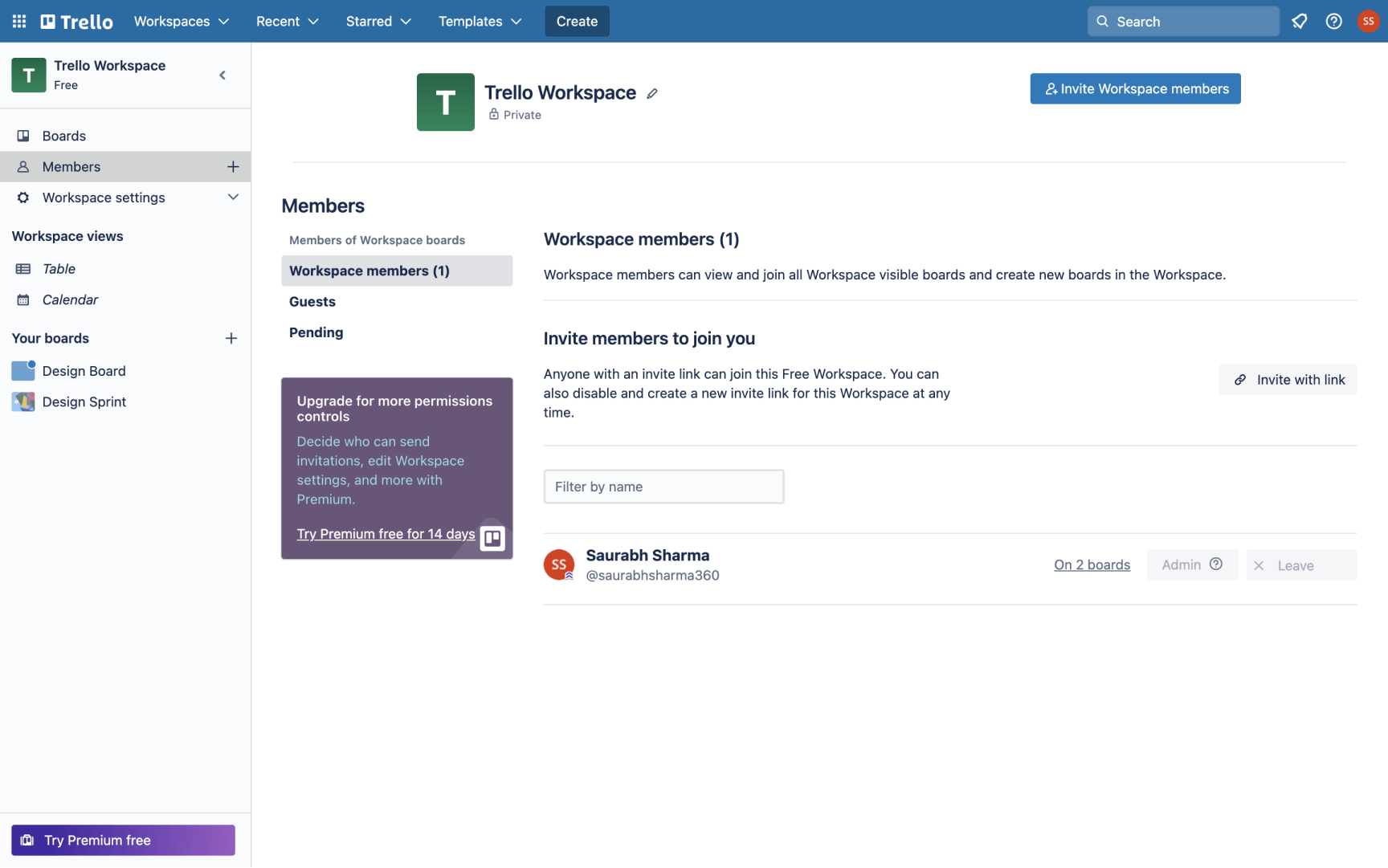The height and width of the screenshot is (868, 1388).
Task: Open the On 2 boards link
Action: [1092, 565]
